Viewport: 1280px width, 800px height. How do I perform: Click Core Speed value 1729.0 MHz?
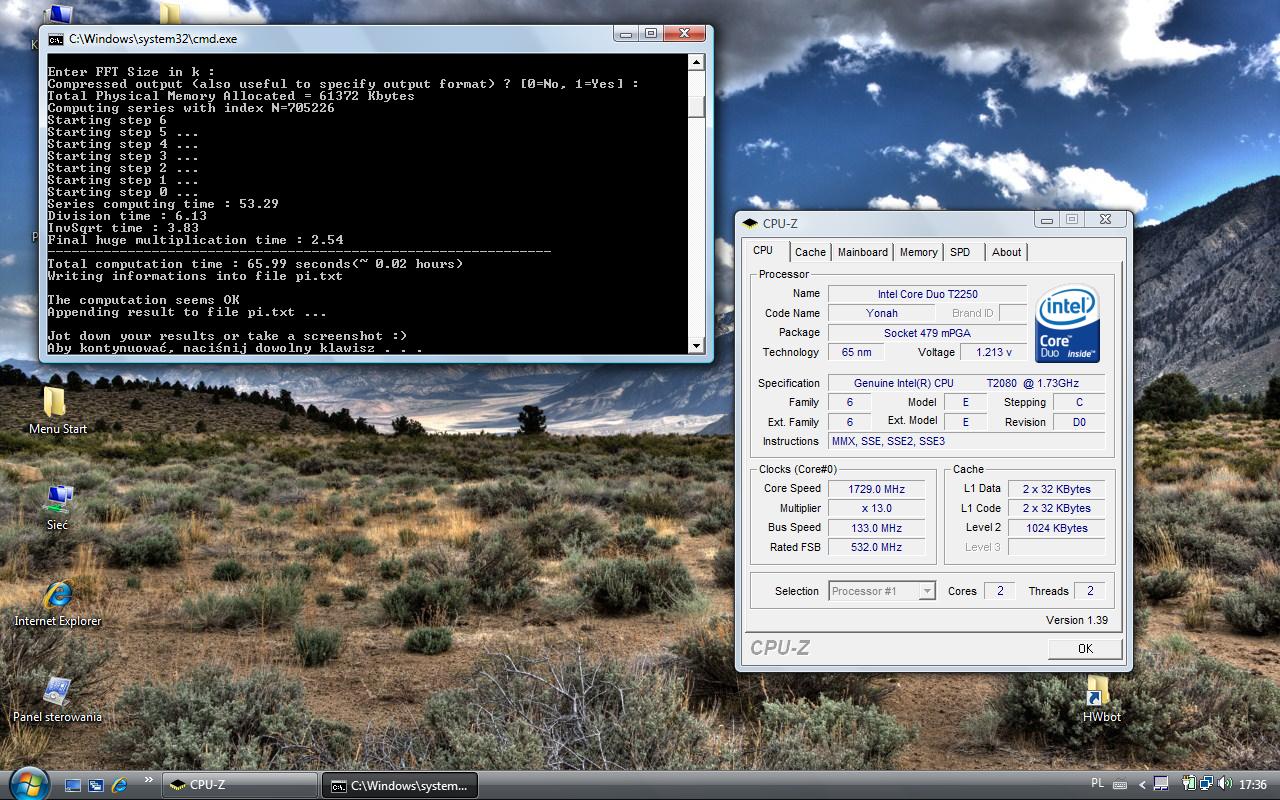tap(877, 489)
